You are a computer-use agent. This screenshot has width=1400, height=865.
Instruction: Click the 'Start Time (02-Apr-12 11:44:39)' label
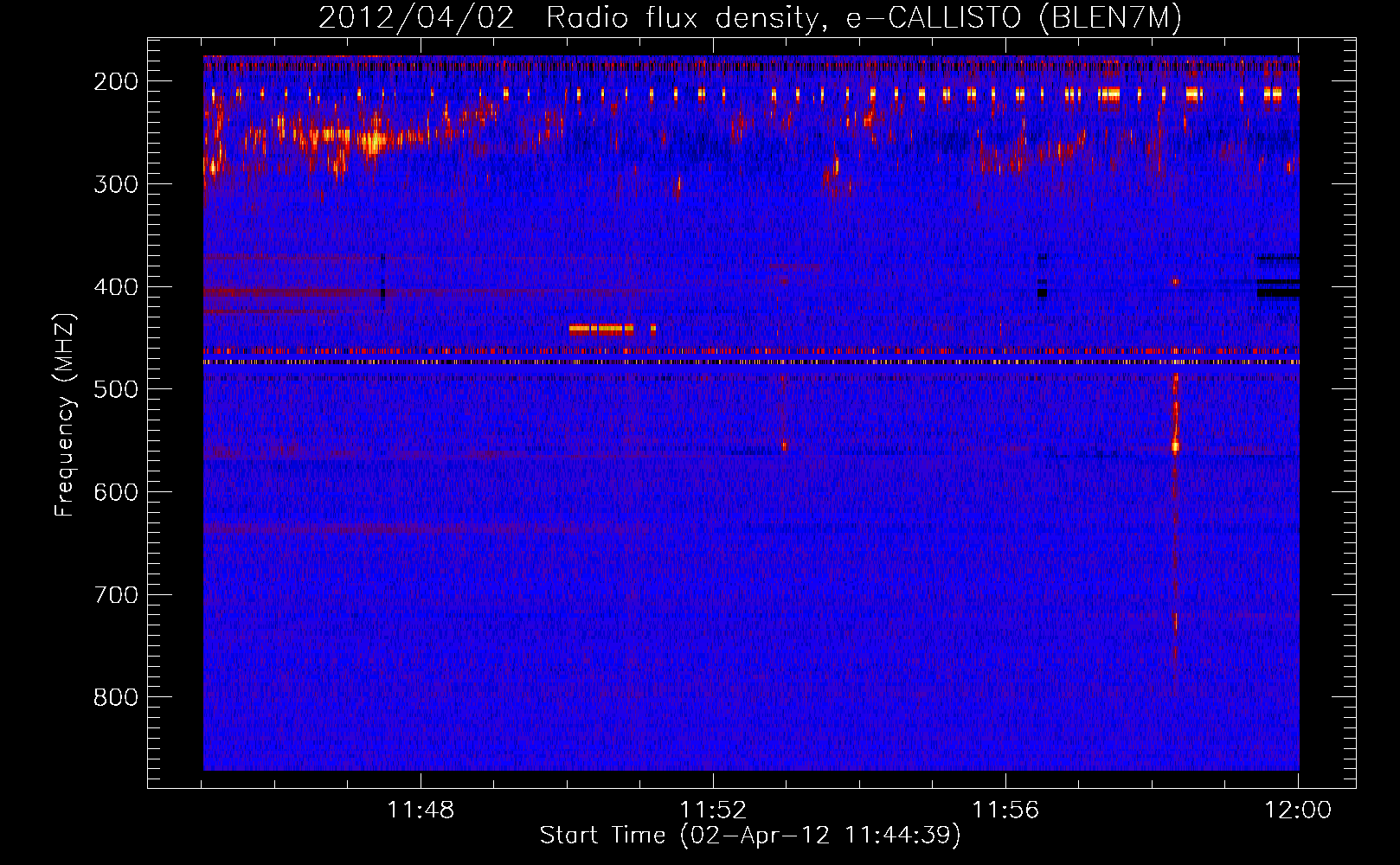750,836
